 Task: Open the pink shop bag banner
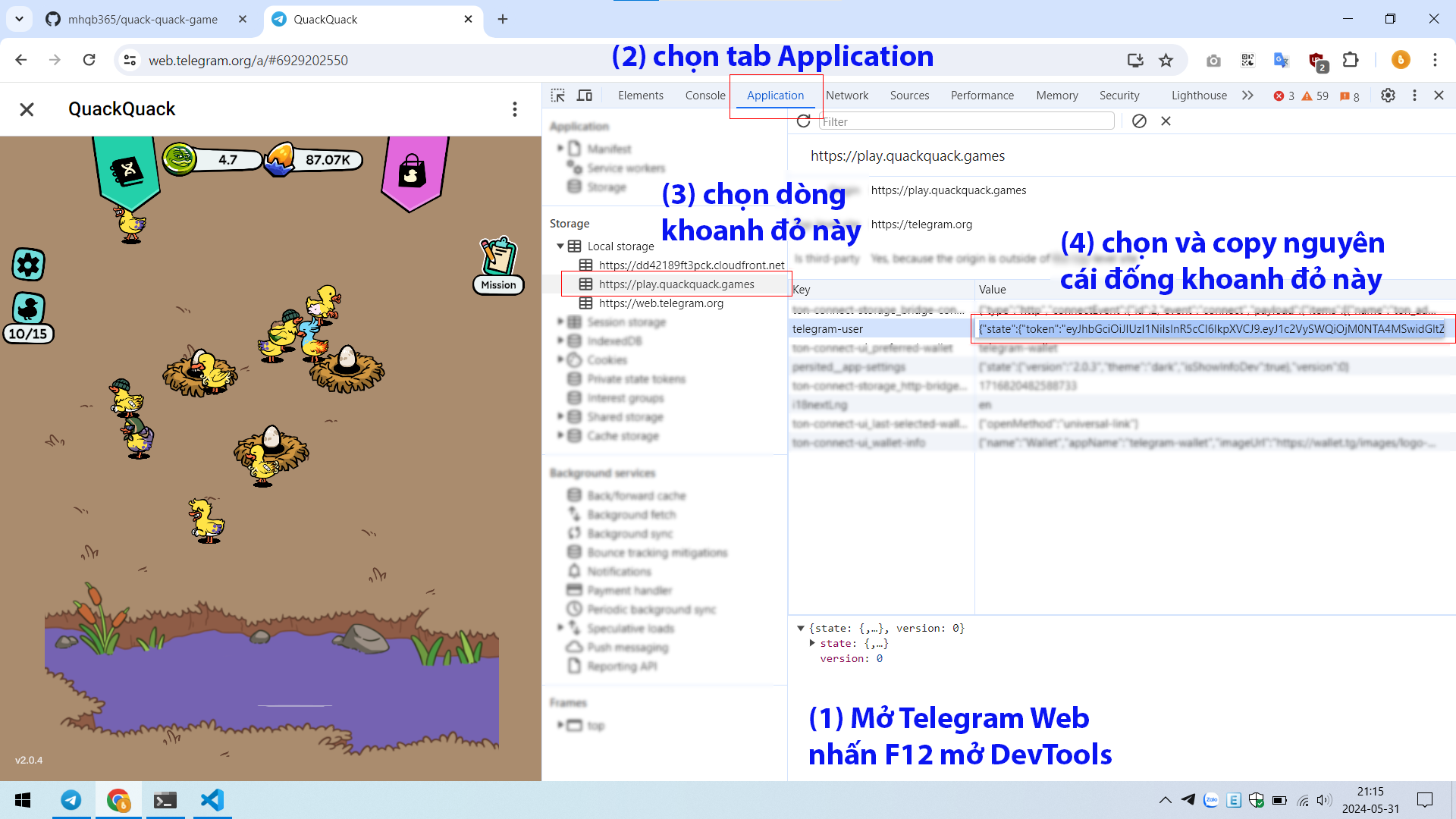(413, 173)
